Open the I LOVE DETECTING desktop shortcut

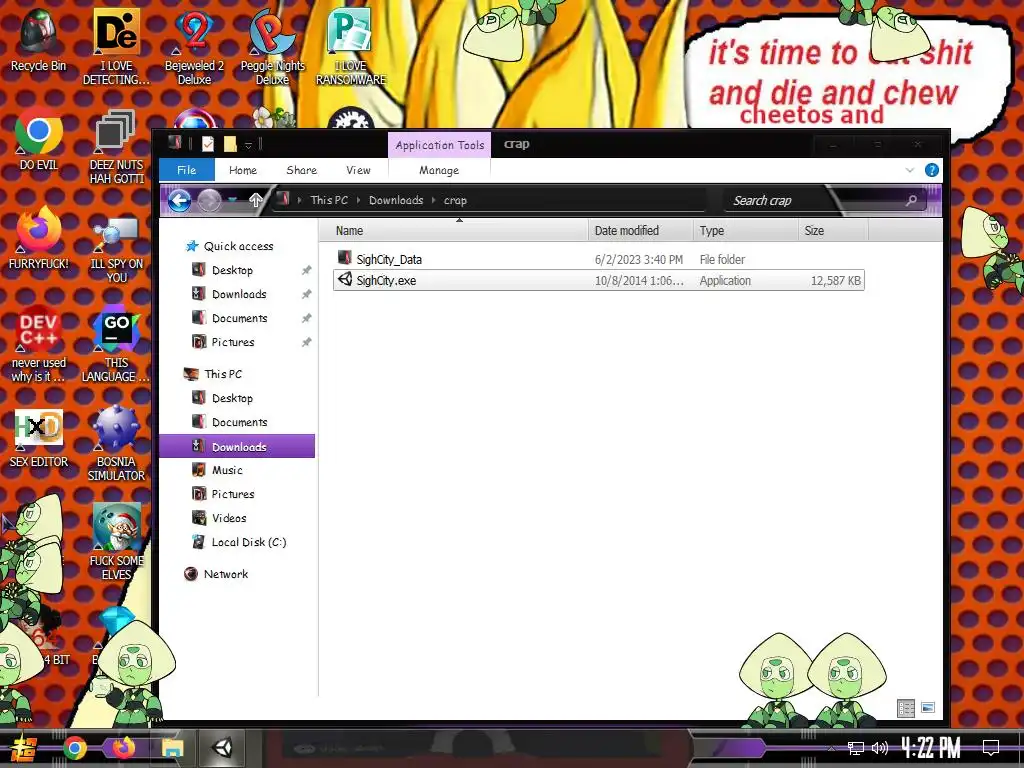click(116, 47)
